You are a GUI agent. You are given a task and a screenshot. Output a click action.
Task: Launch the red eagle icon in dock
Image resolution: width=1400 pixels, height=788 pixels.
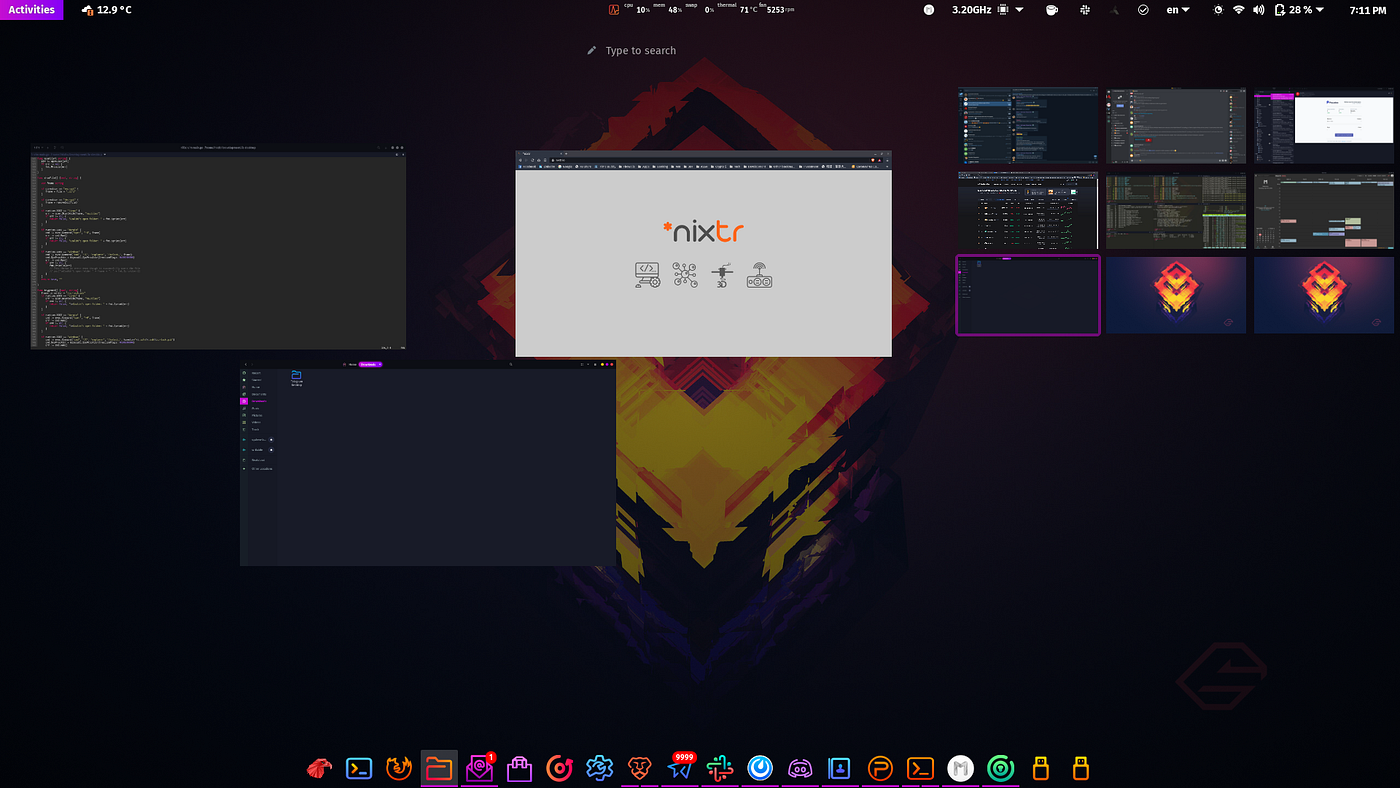(319, 768)
